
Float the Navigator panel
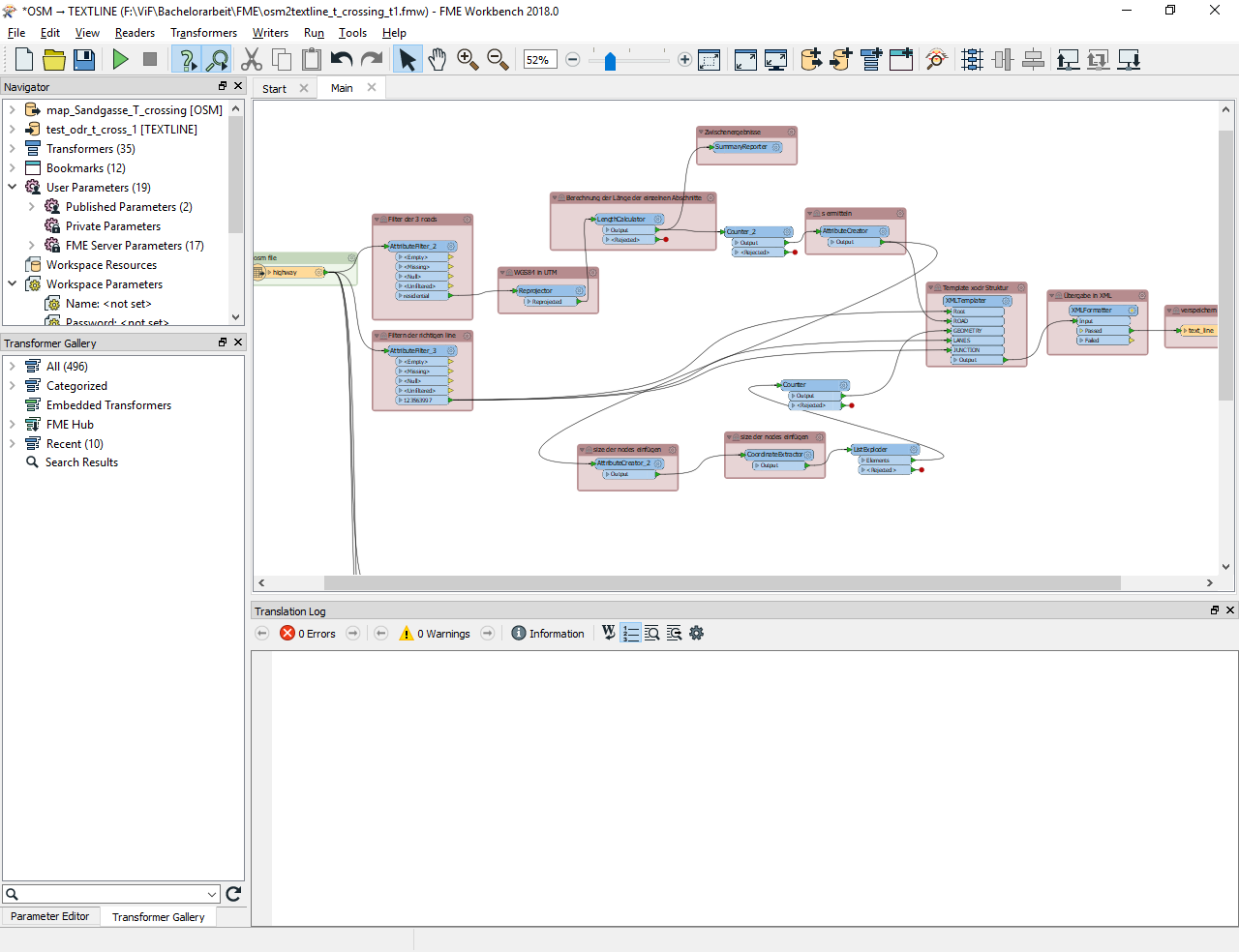pos(223,86)
